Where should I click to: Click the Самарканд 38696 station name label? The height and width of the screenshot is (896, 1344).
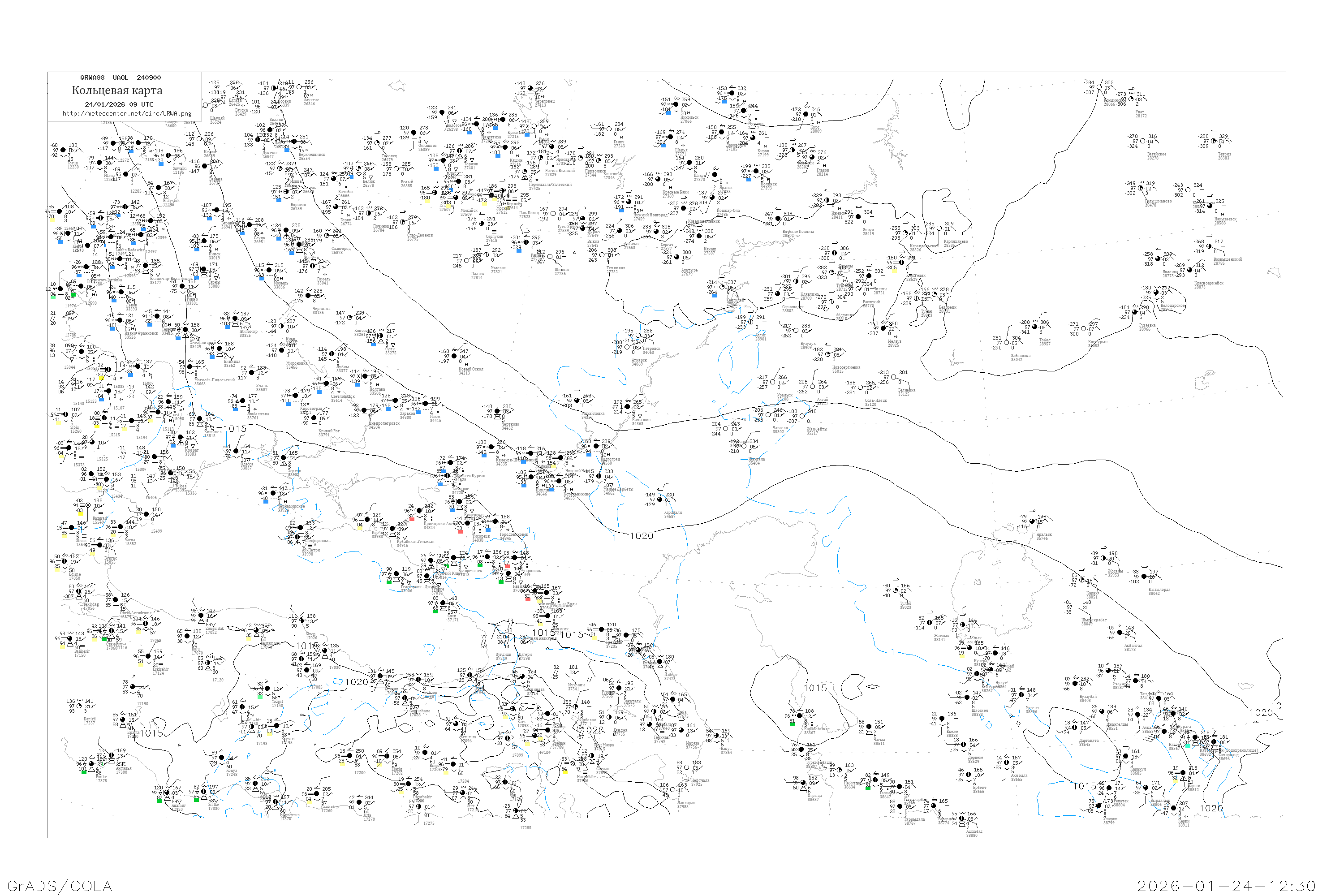1228,755
